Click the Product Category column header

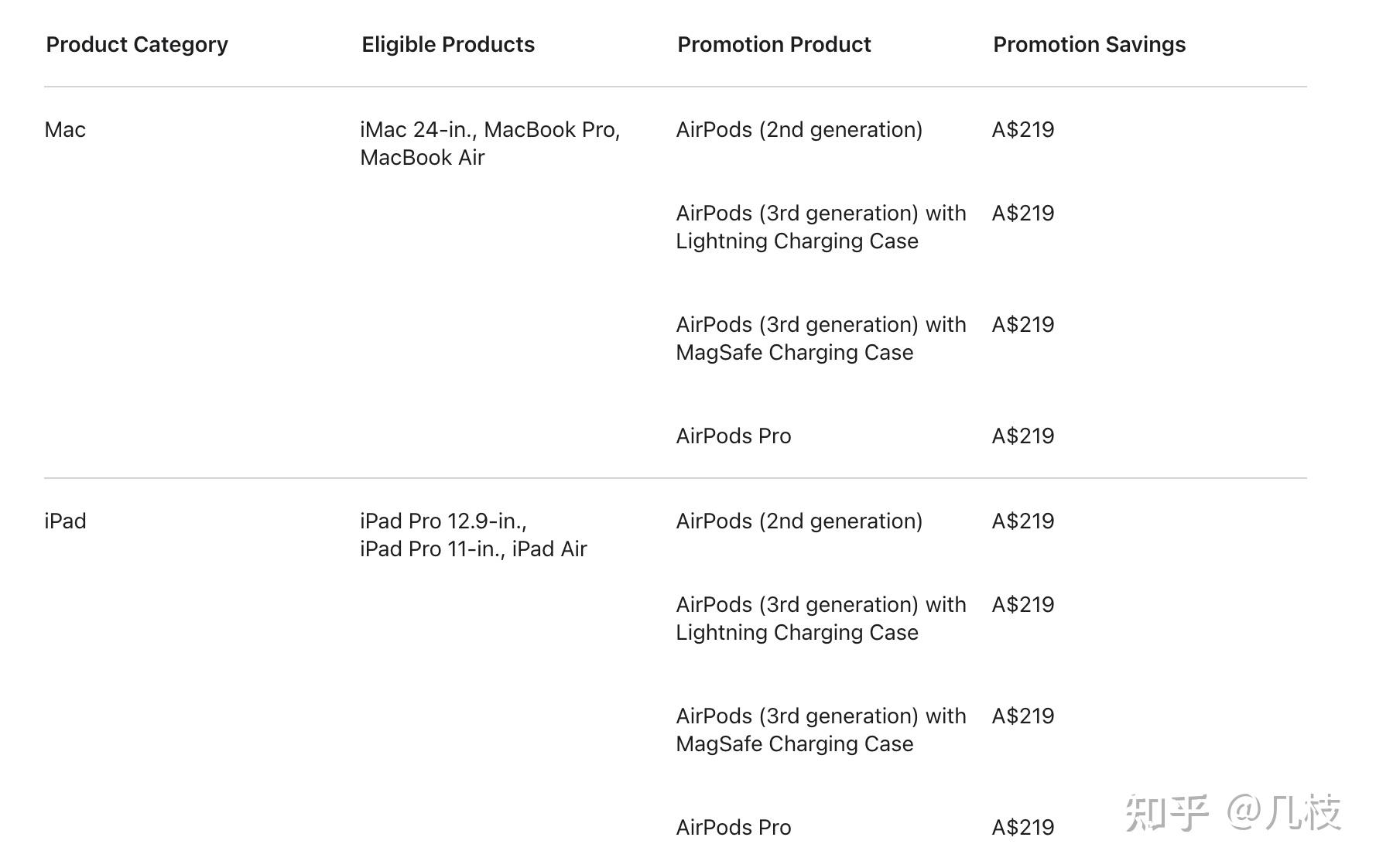[137, 45]
